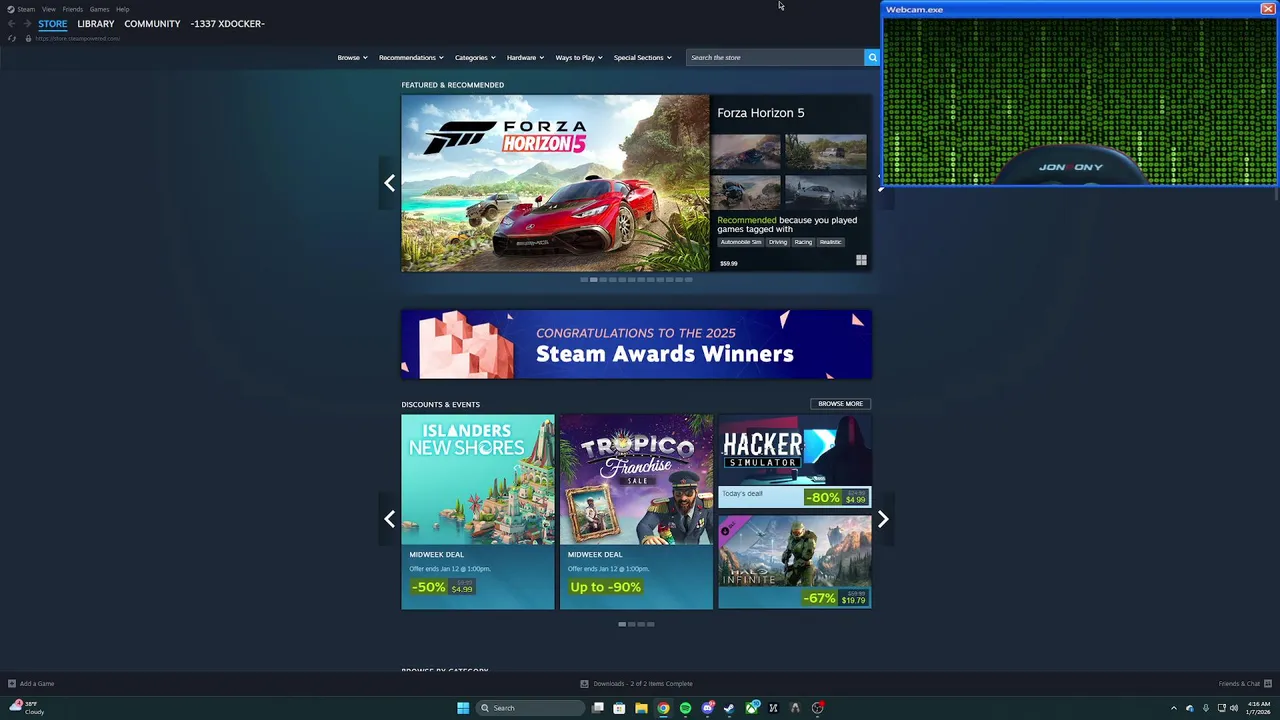Screen dimensions: 1280x720
Task: Click the page reload icon
Action: pos(12,38)
